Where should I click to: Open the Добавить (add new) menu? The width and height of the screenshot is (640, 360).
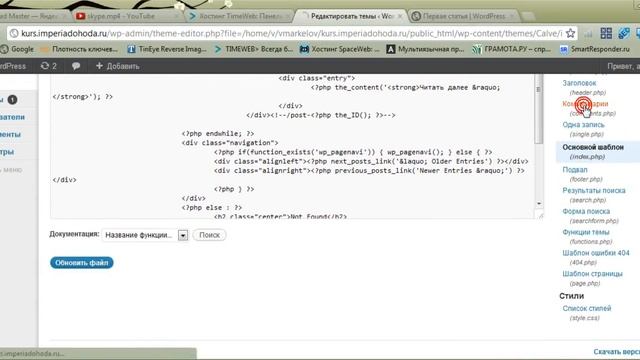pyautogui.click(x=118, y=66)
